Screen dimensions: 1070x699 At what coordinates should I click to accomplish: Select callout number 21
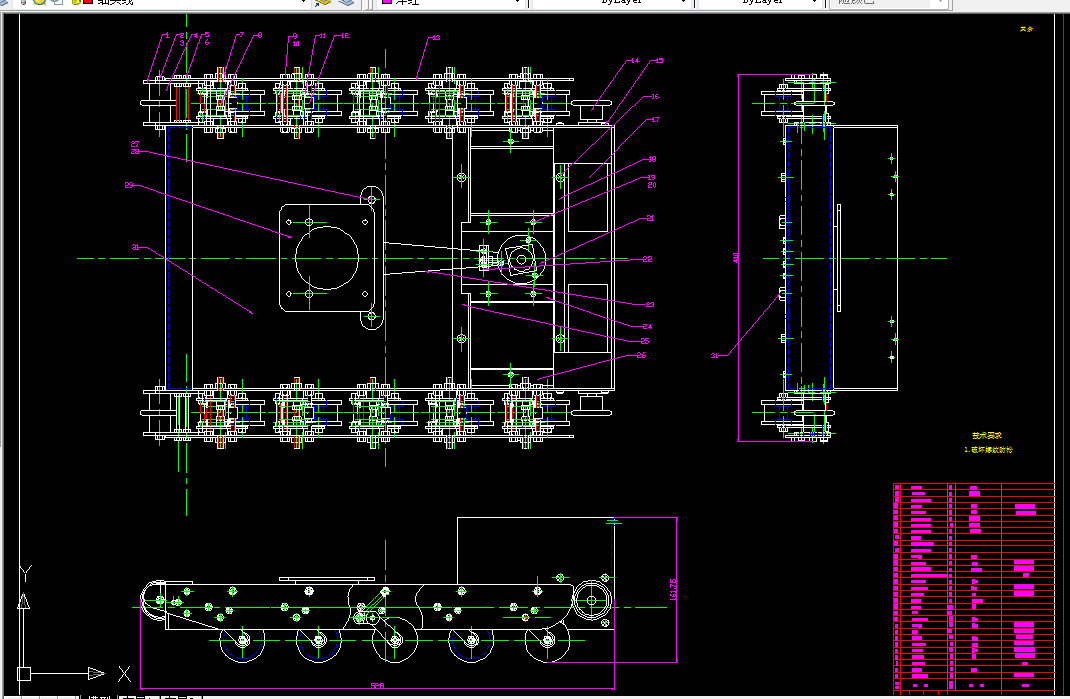pos(650,218)
